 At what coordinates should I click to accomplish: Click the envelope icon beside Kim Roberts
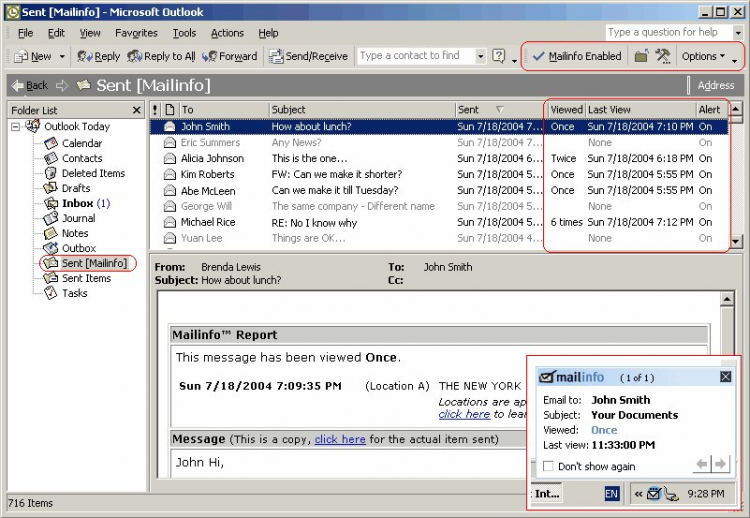coord(169,175)
